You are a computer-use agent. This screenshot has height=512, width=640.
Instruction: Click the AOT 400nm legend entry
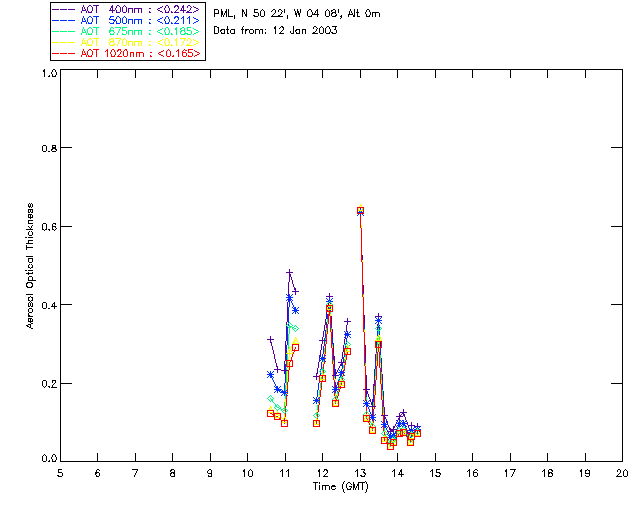tap(127, 9)
